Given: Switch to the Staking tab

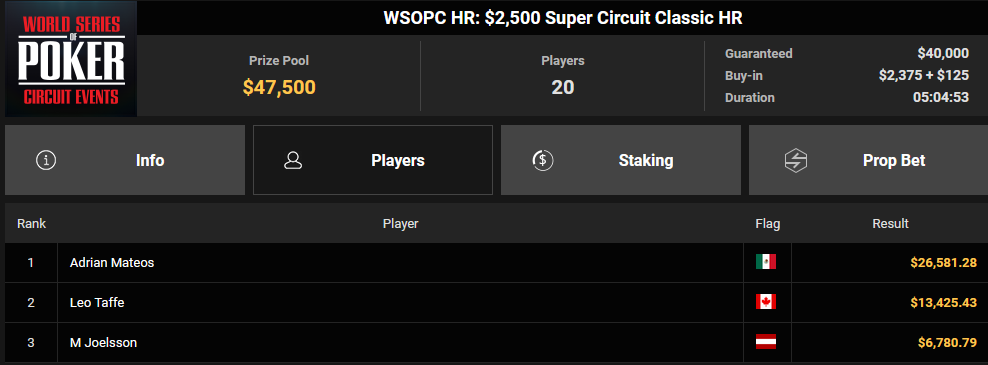Looking at the screenshot, I should click(621, 160).
